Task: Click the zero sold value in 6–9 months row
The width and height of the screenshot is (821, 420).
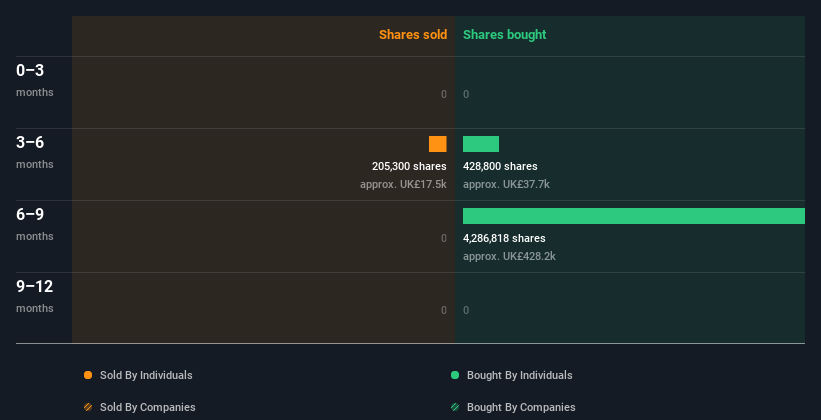Action: 444,238
